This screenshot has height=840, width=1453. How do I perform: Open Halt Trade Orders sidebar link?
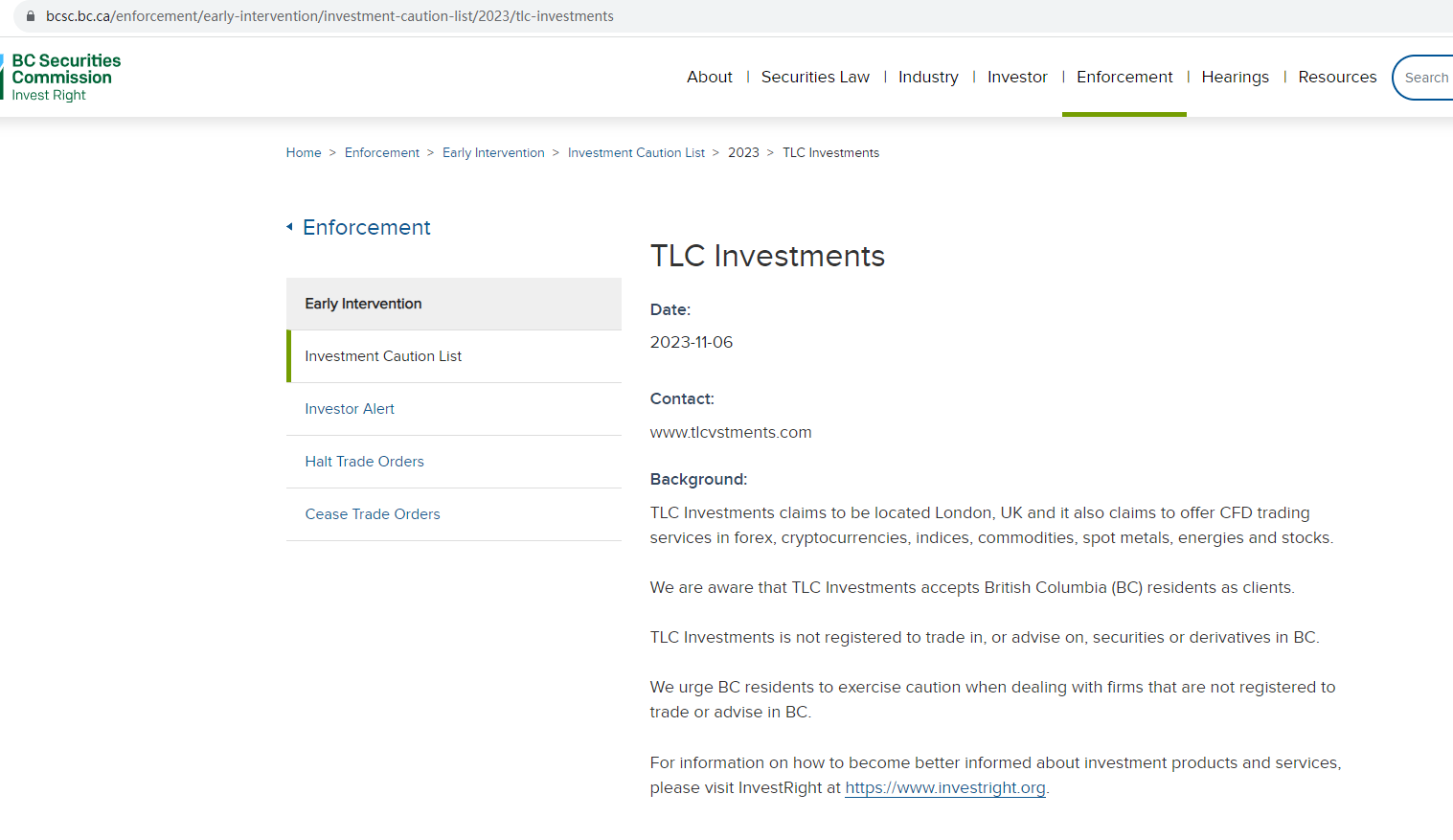(364, 462)
